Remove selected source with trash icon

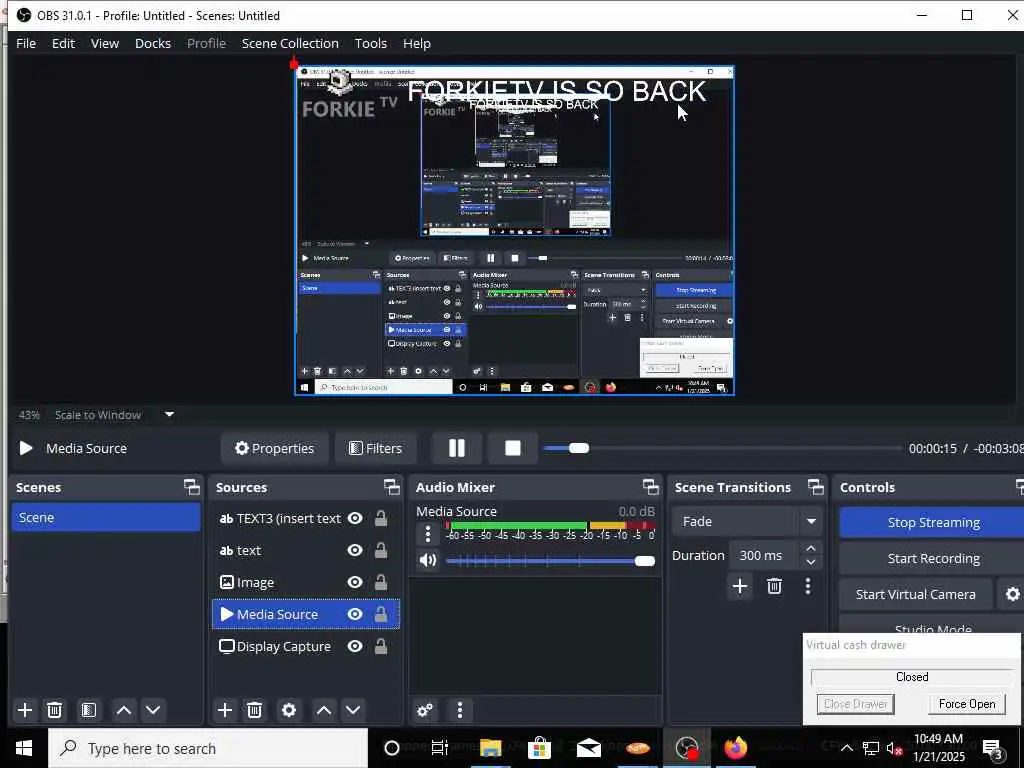pyautogui.click(x=255, y=710)
